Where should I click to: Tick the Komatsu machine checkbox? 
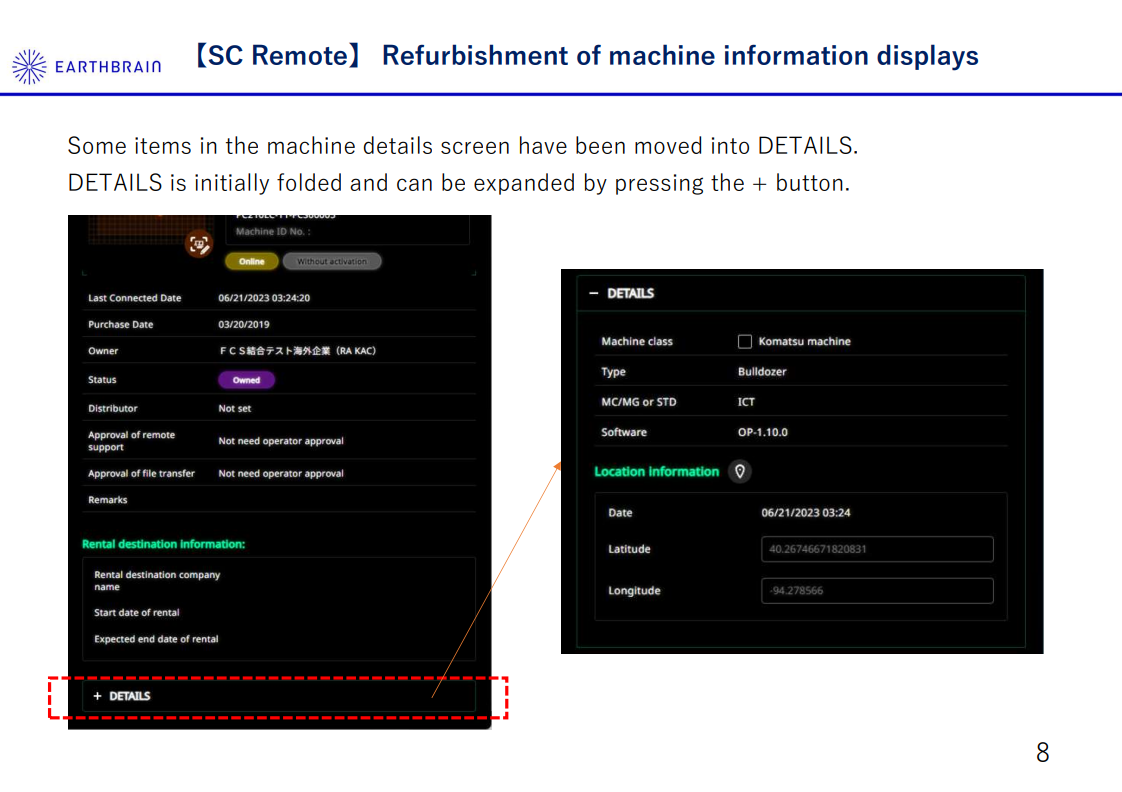745,341
